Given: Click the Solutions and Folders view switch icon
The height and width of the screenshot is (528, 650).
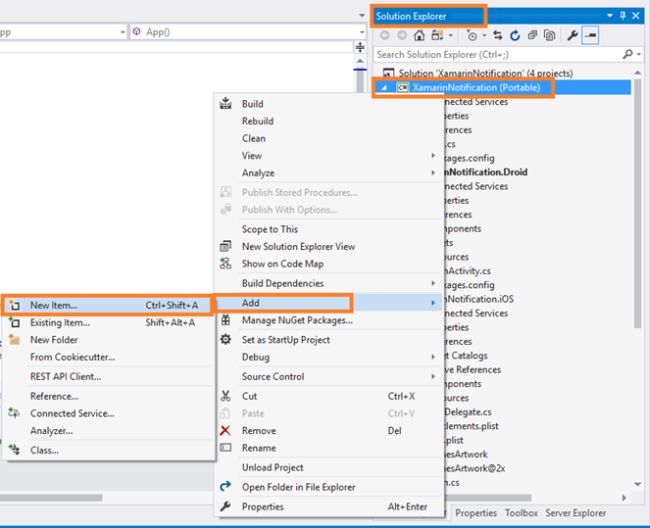Looking at the screenshot, I should 437,35.
